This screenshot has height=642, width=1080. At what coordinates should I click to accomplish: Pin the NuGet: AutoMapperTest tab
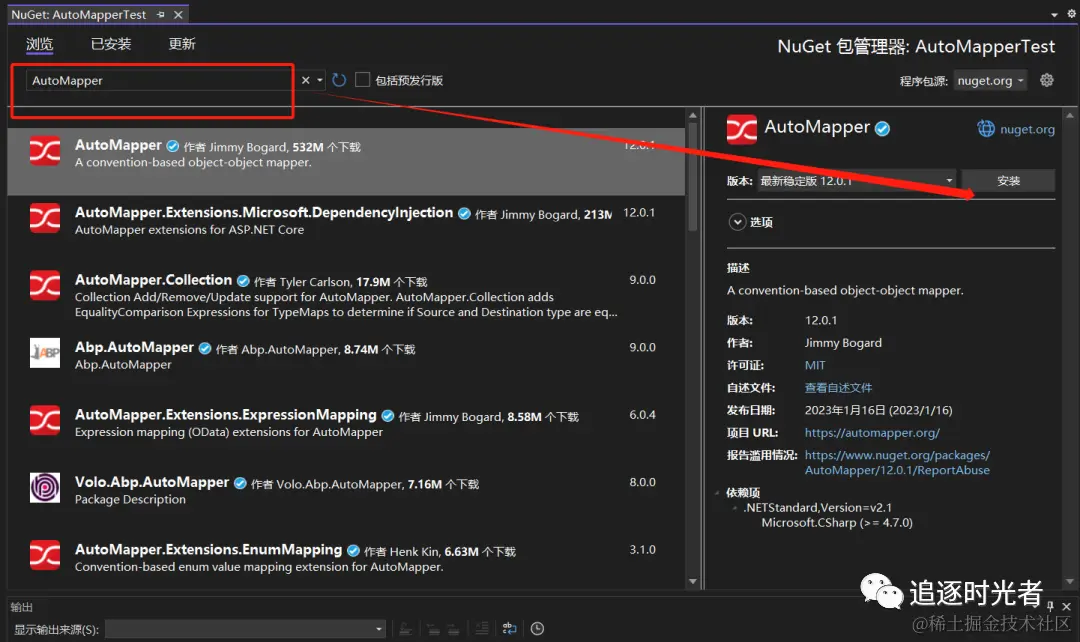(160, 14)
